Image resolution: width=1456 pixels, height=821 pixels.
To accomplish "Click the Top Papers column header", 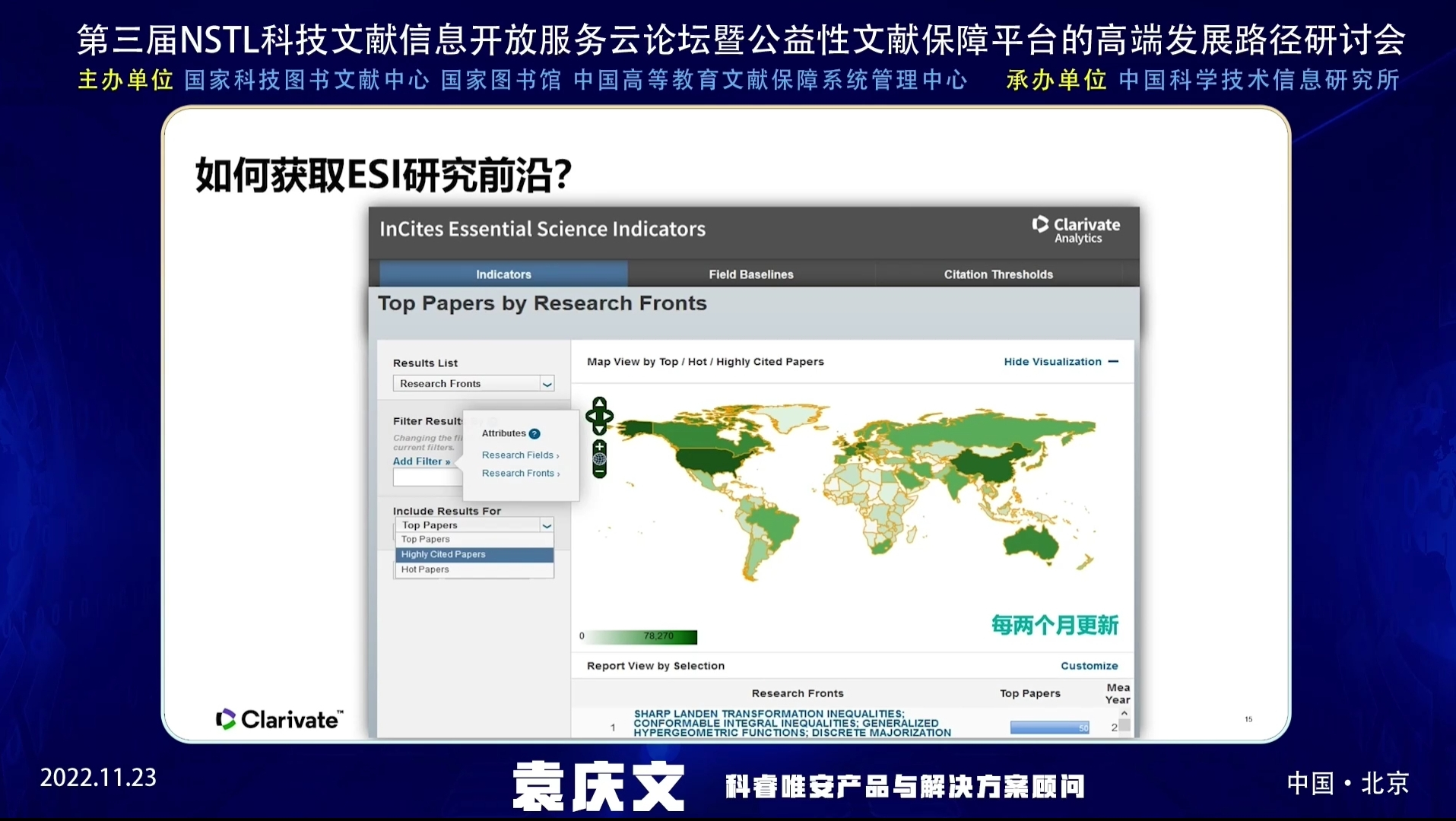I will tap(1029, 693).
